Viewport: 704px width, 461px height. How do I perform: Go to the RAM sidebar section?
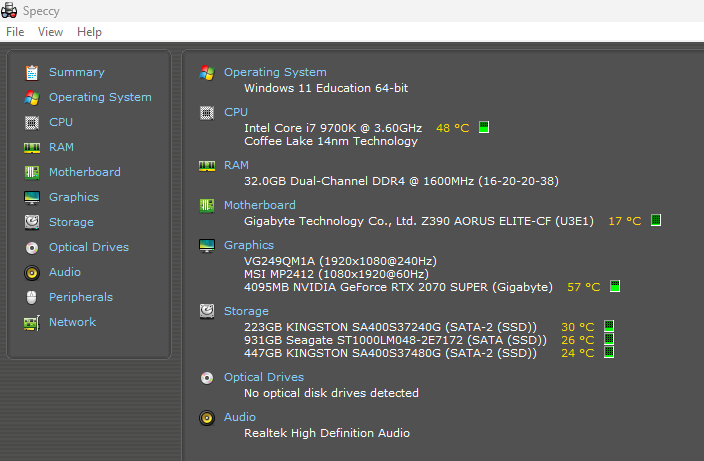pyautogui.click(x=61, y=147)
